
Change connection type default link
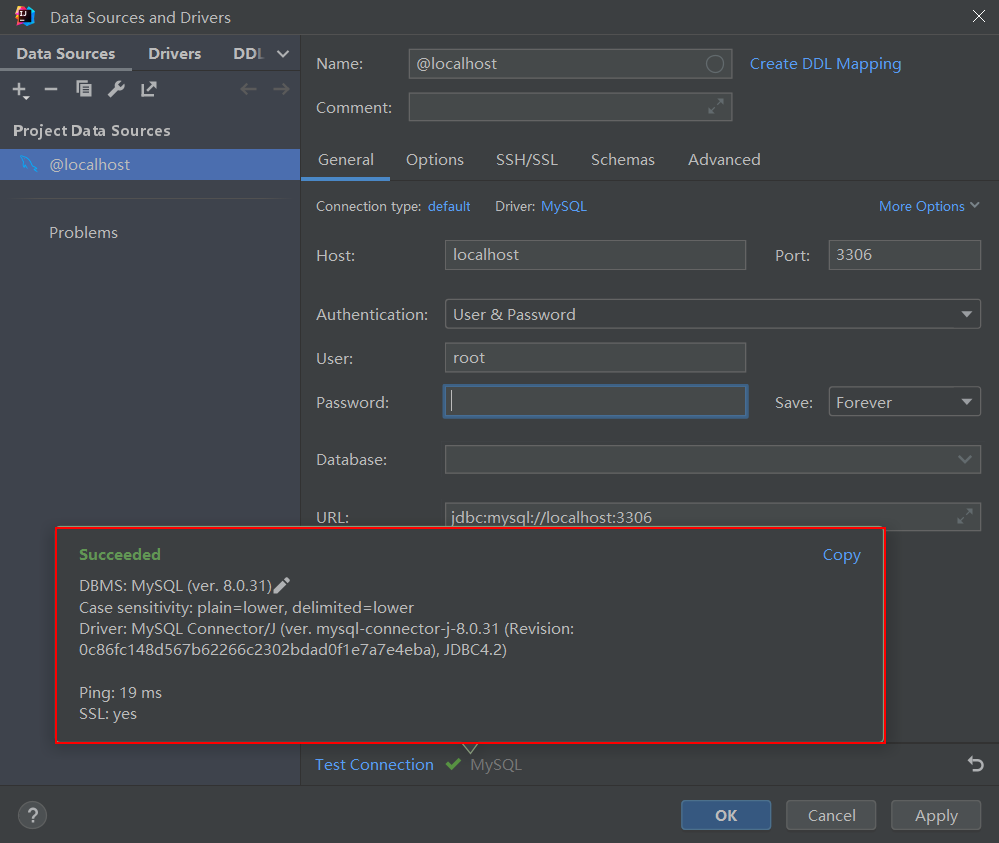coord(449,206)
